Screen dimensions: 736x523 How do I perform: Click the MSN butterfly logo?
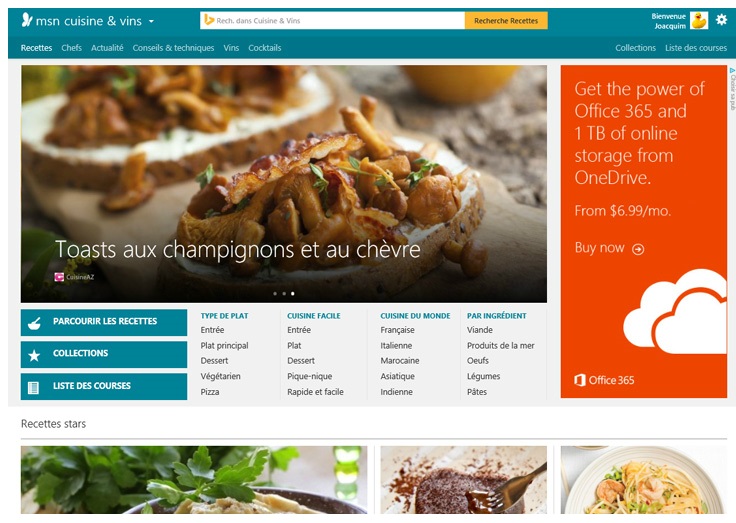pyautogui.click(x=27, y=20)
